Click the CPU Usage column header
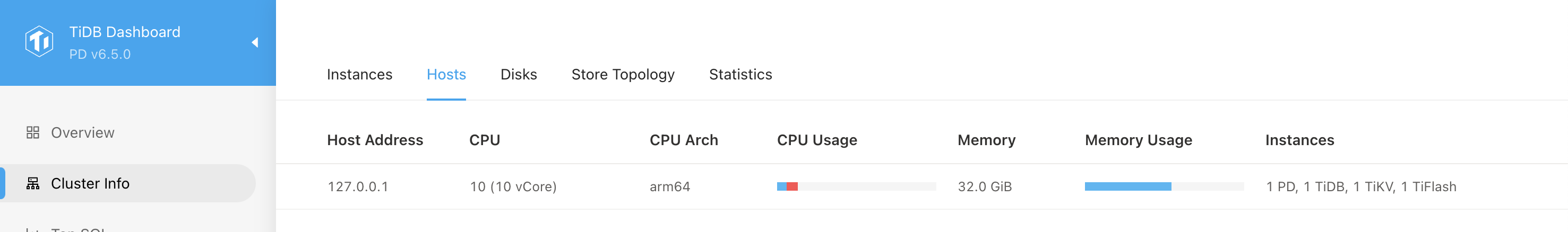The image size is (1568, 232). [817, 140]
